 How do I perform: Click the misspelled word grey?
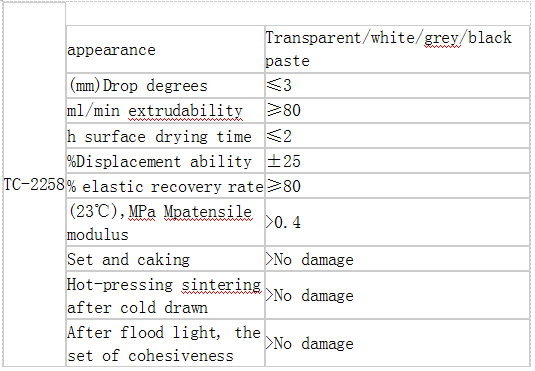click(x=442, y=38)
